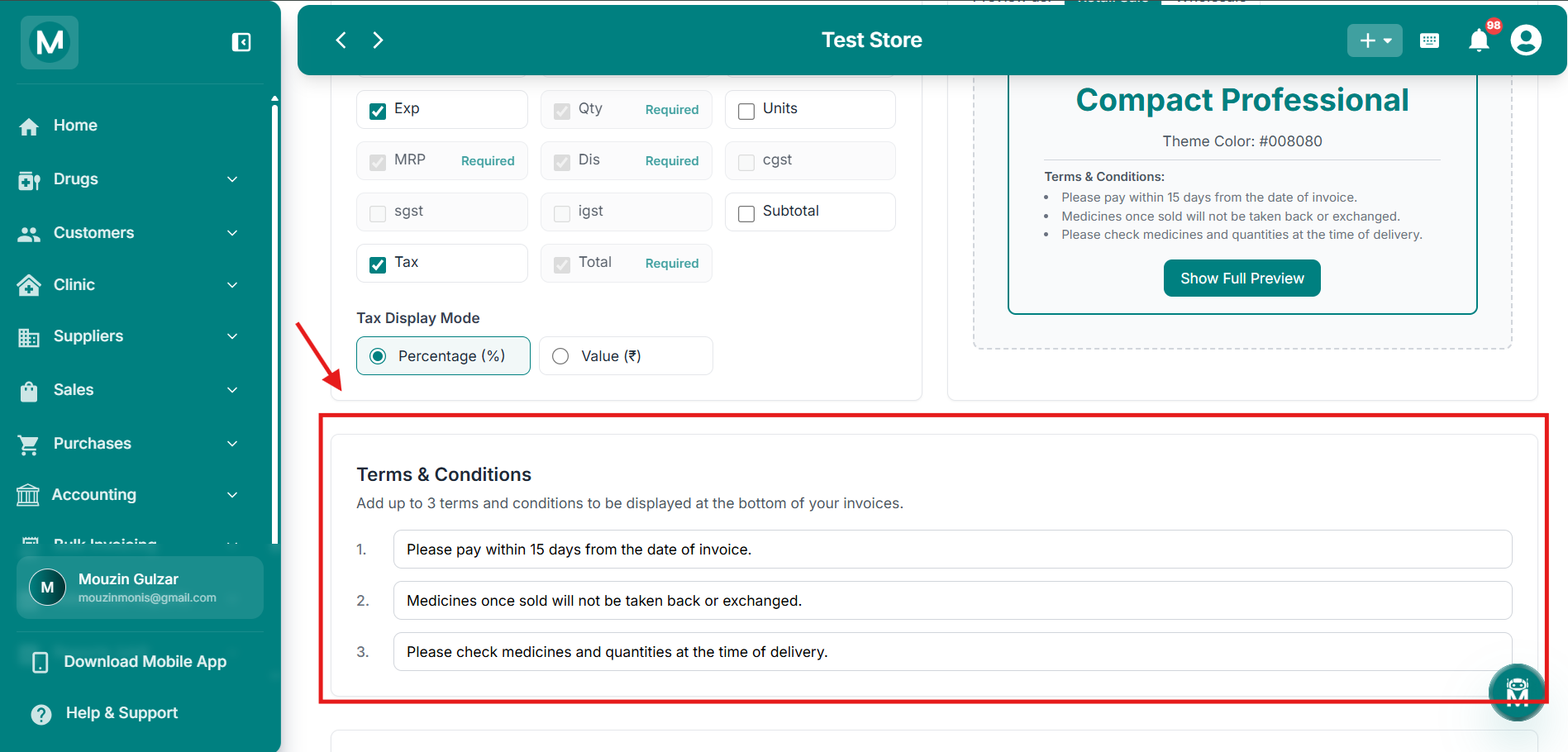Click the Sales bag icon
Screen dimensions: 1568x752
[29, 391]
